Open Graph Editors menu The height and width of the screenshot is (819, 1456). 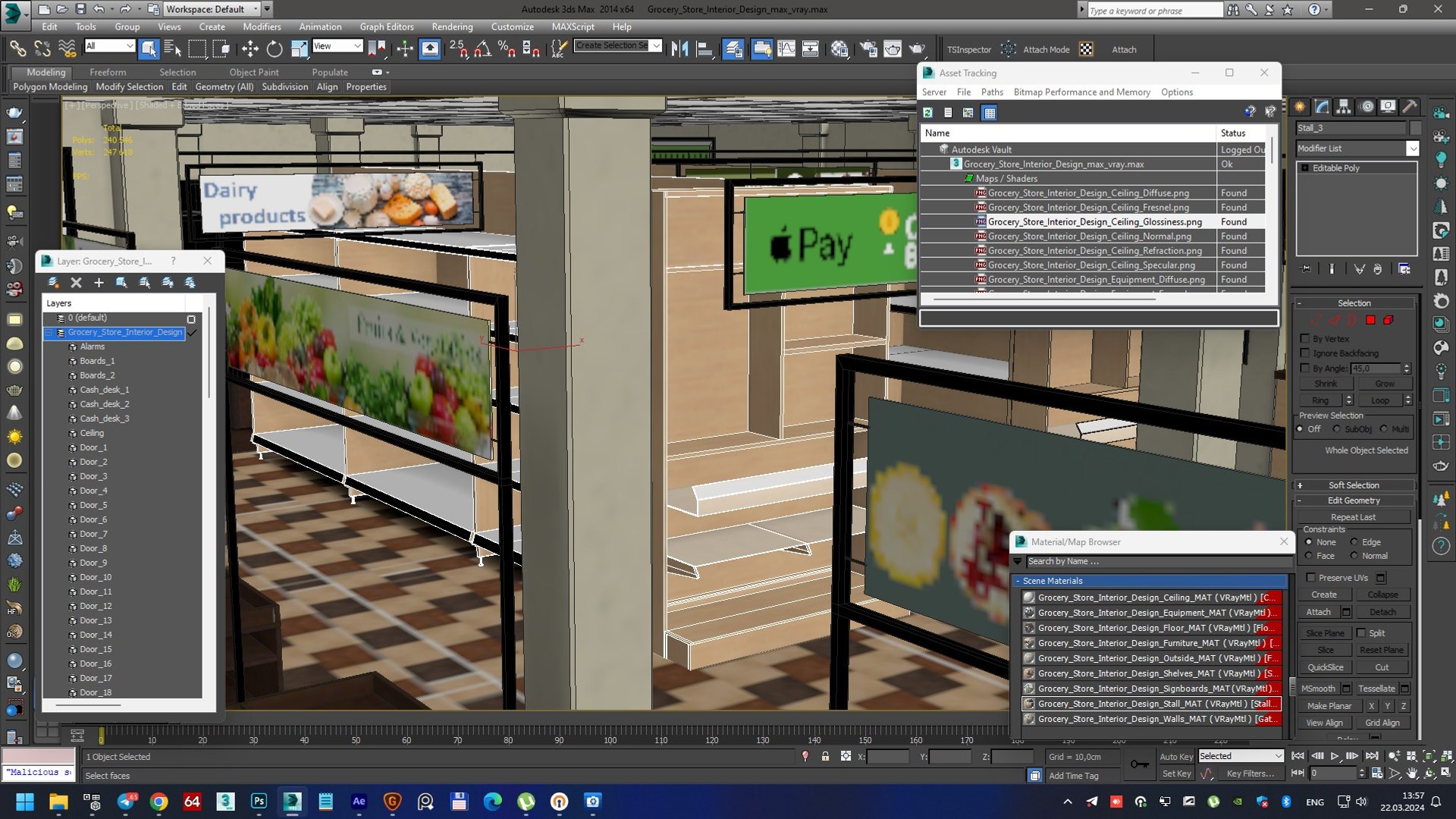point(387,27)
